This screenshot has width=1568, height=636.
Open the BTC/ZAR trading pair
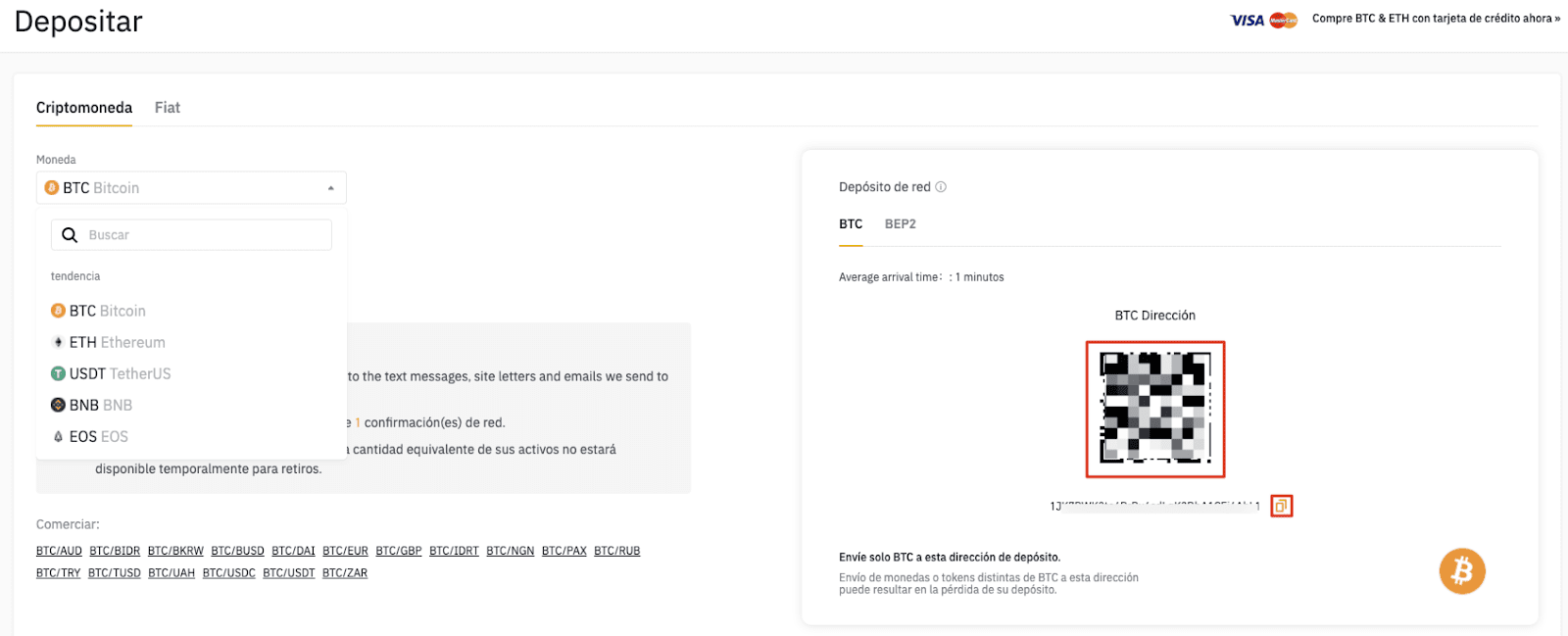click(345, 573)
